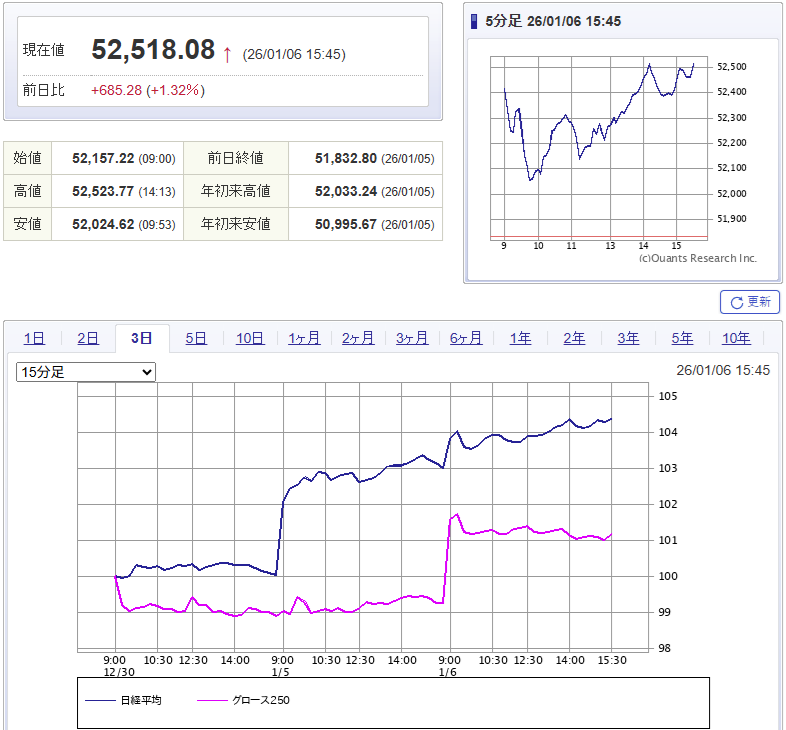Select the active 3日 tab
This screenshot has height=730, width=786.
tap(142, 338)
